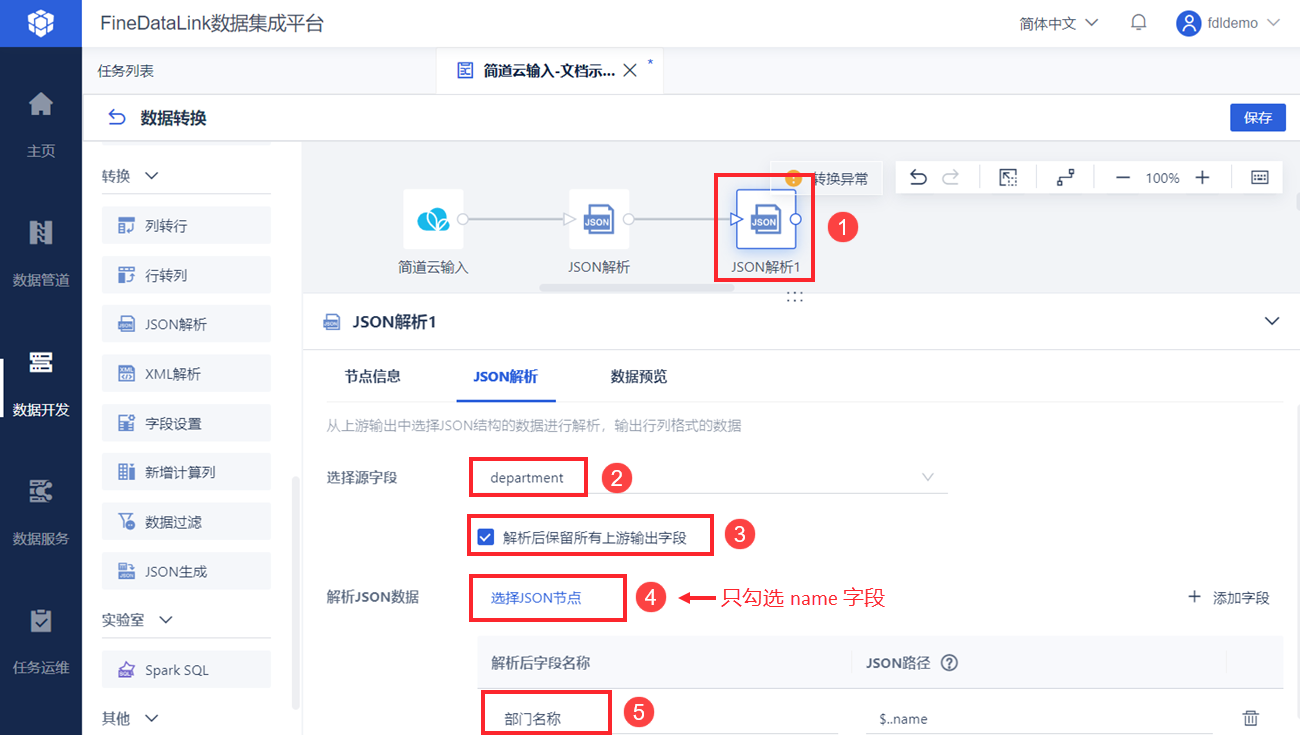The image size is (1300, 735).
Task: Switch to the 数据预览 tab
Action: (639, 377)
